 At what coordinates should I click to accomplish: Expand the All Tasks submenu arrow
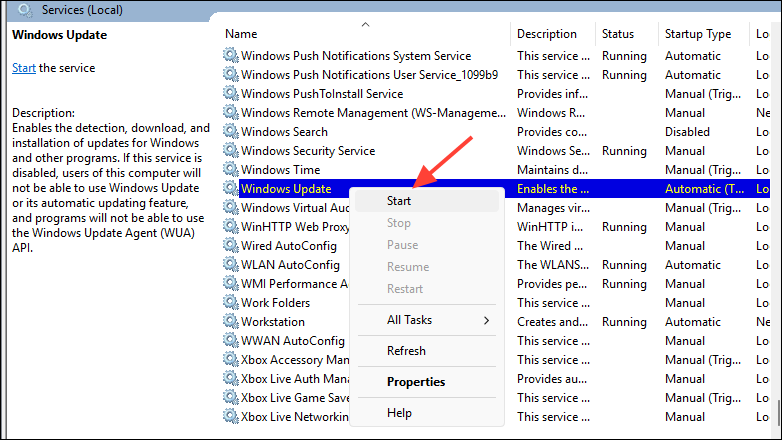coord(486,320)
